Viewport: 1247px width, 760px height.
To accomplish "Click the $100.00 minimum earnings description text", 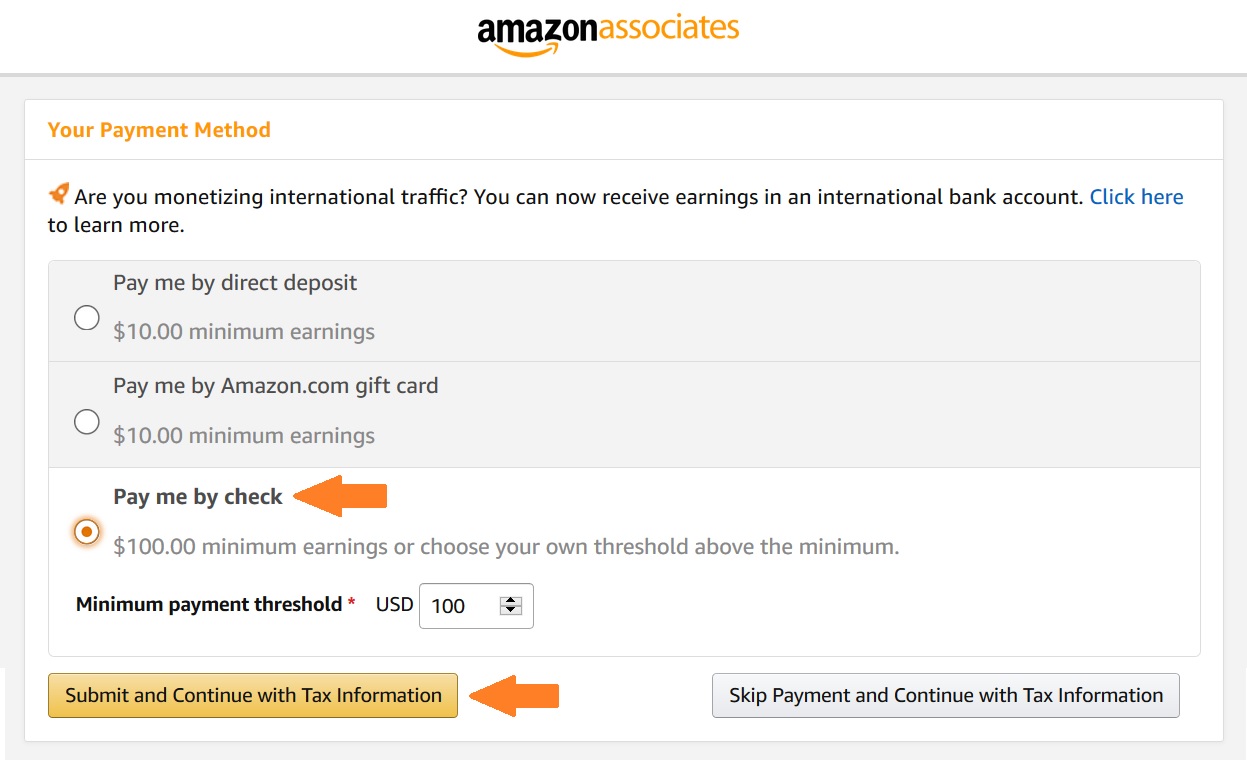I will coord(506,547).
